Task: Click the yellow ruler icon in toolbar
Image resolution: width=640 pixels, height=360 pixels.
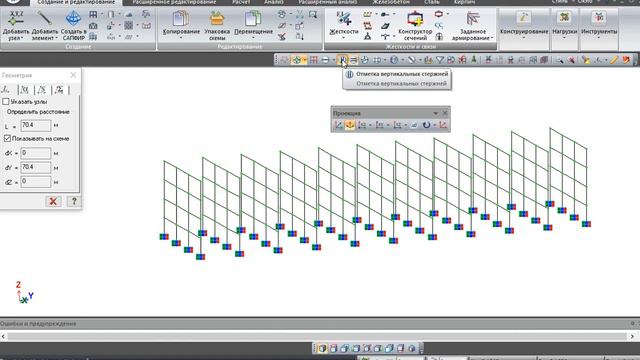Action: click(x=614, y=60)
